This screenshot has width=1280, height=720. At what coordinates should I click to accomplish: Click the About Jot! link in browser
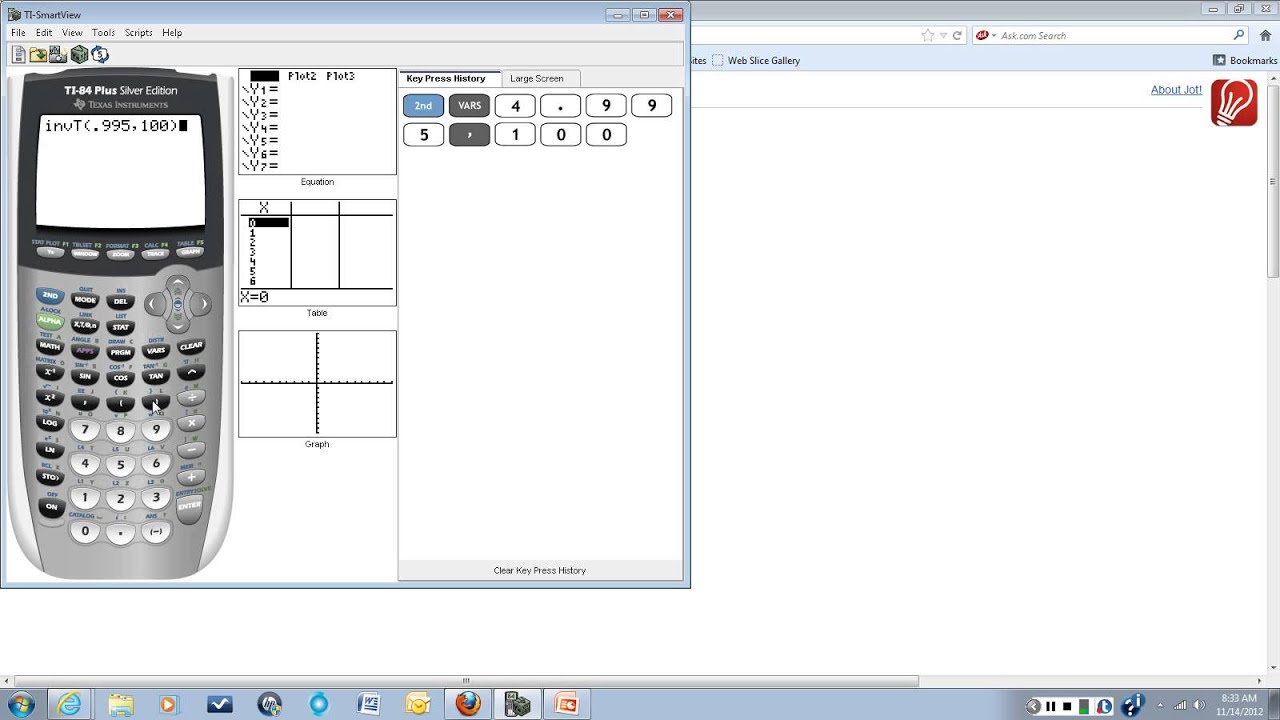[x=1176, y=90]
